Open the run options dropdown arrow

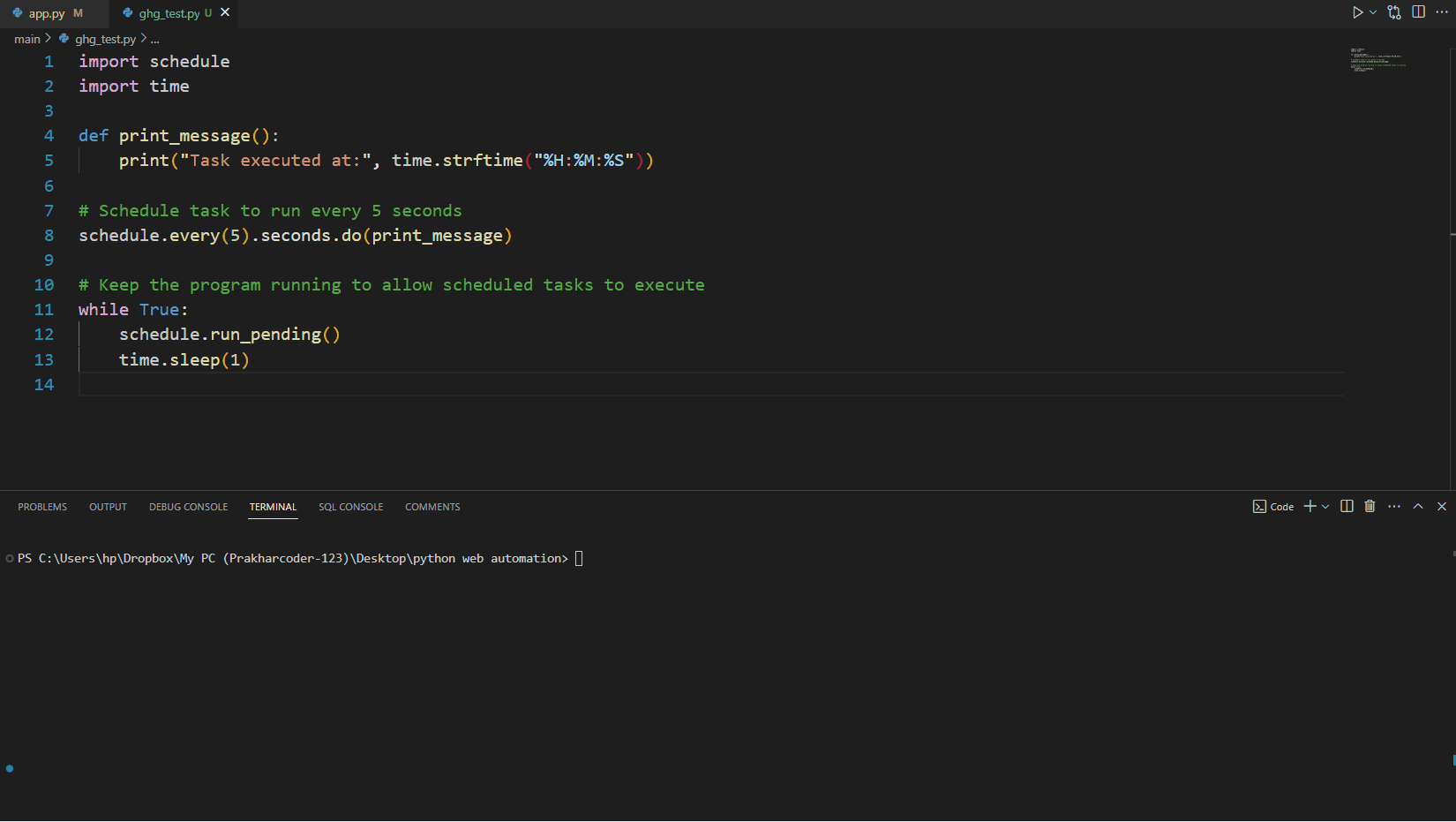click(1373, 12)
